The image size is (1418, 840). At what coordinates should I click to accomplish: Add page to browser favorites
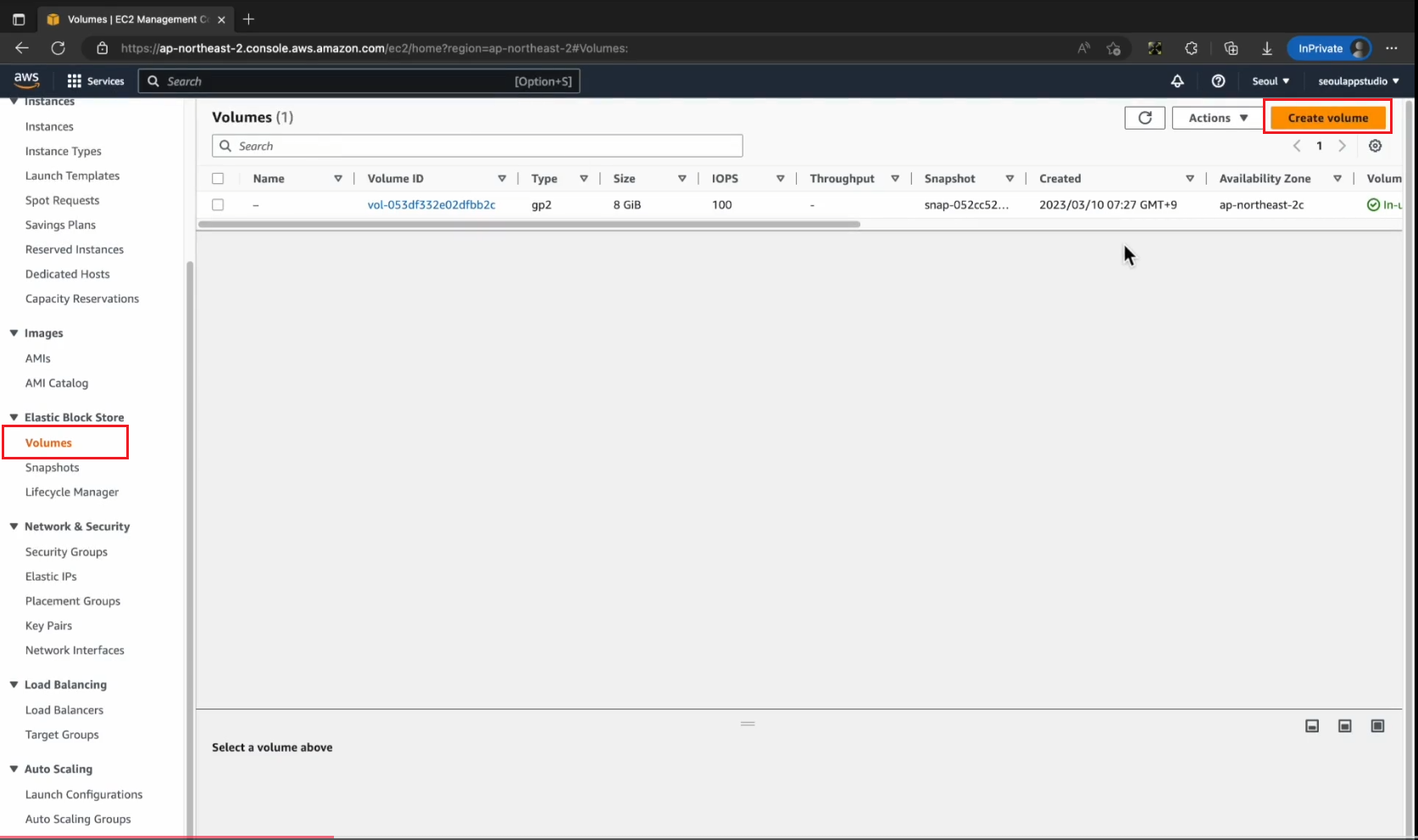pyautogui.click(x=1114, y=48)
